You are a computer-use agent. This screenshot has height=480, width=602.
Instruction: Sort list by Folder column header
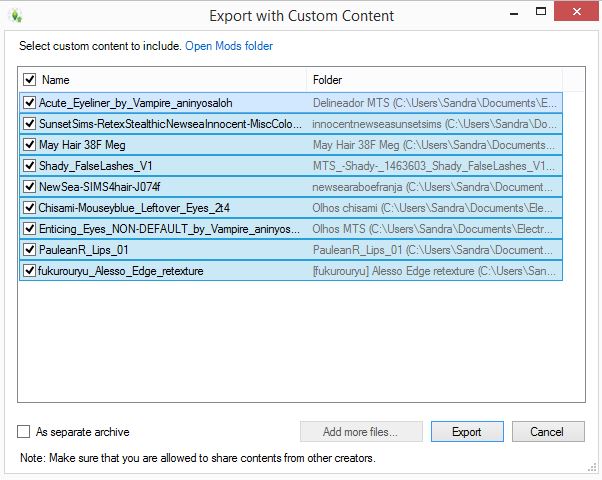pyautogui.click(x=430, y=79)
